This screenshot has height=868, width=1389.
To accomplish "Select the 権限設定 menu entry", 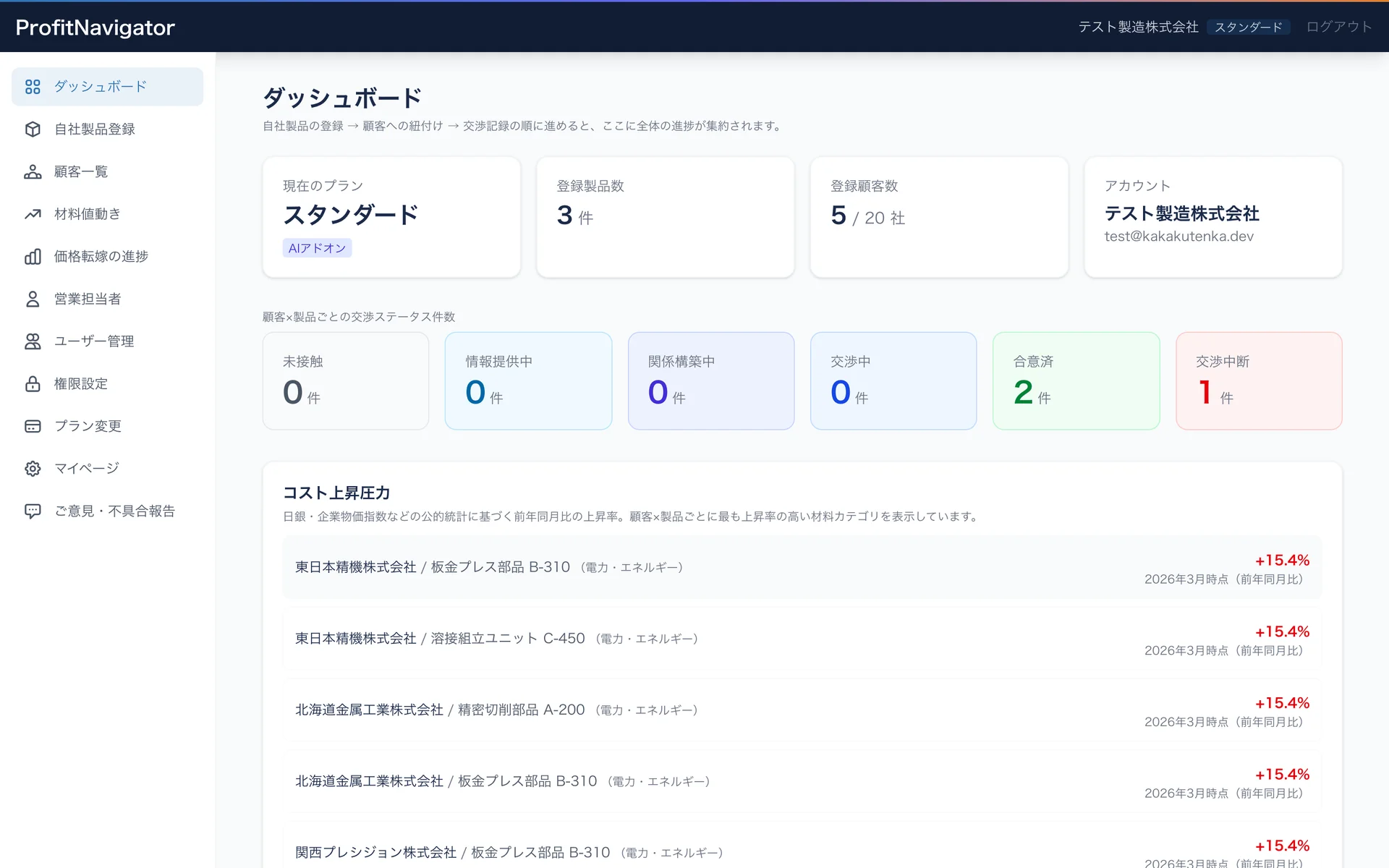I will 107,384.
